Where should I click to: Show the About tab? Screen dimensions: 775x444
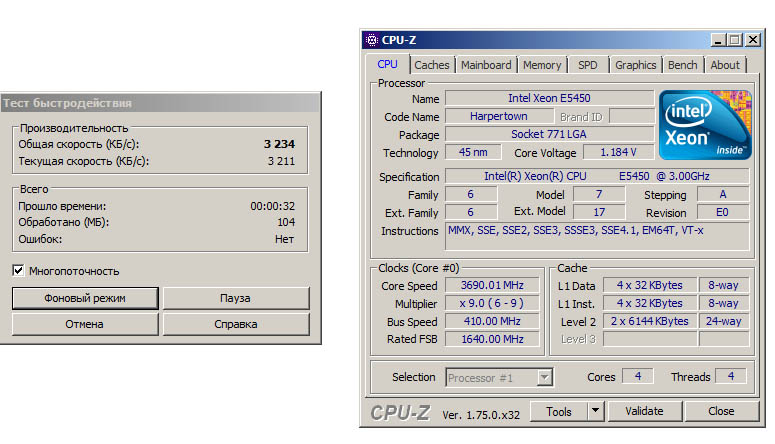725,65
